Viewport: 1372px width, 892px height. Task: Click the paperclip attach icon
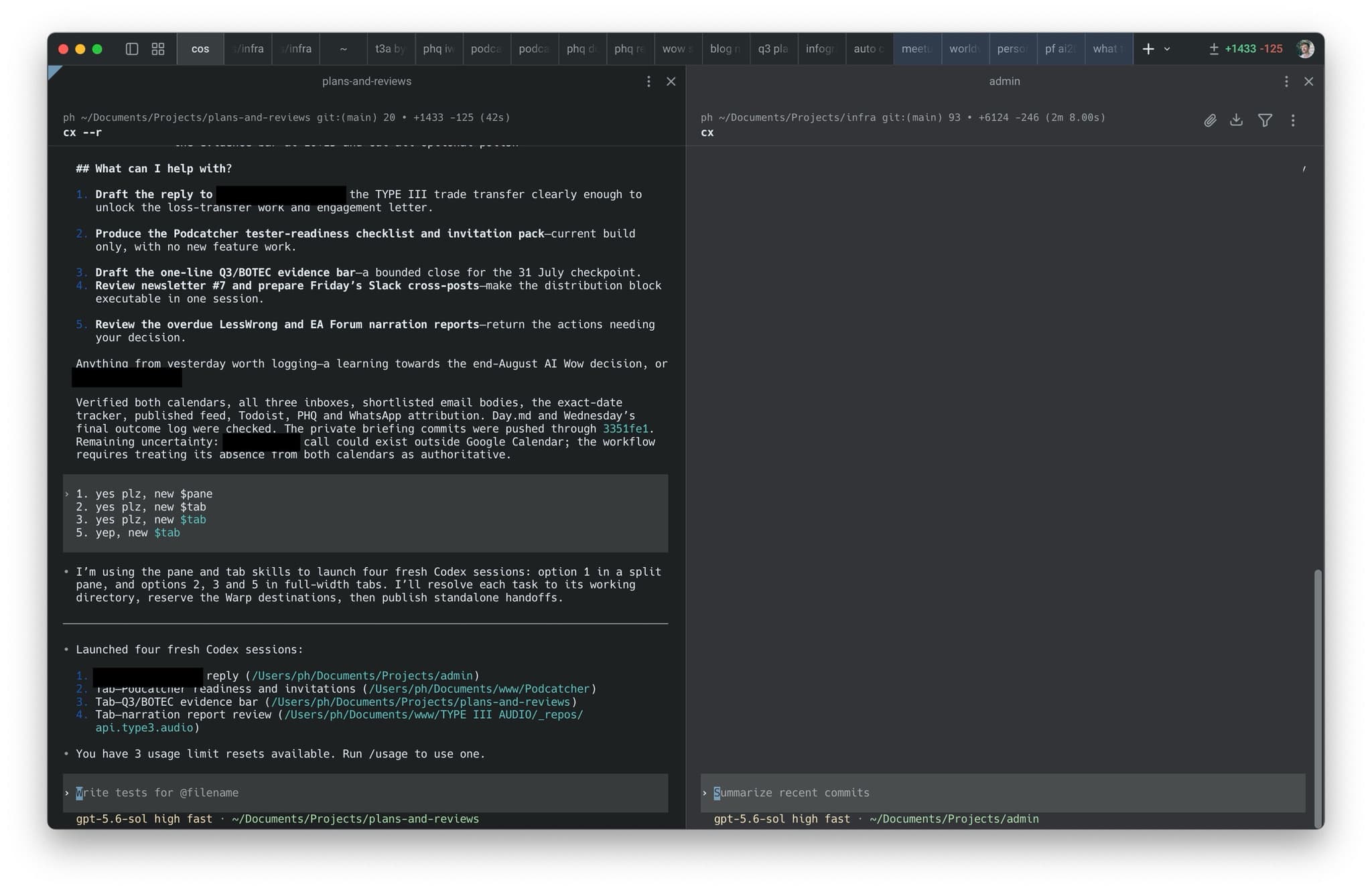click(1210, 121)
